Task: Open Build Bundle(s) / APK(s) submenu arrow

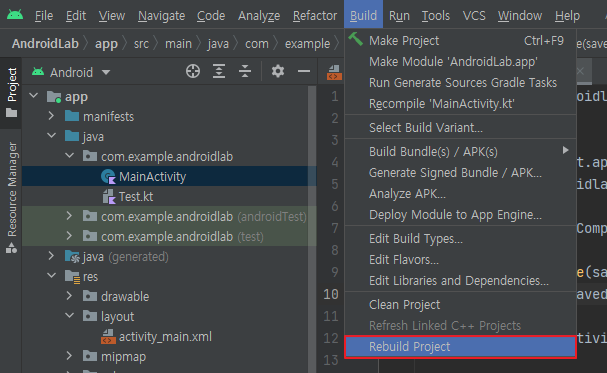Action: pyautogui.click(x=566, y=150)
